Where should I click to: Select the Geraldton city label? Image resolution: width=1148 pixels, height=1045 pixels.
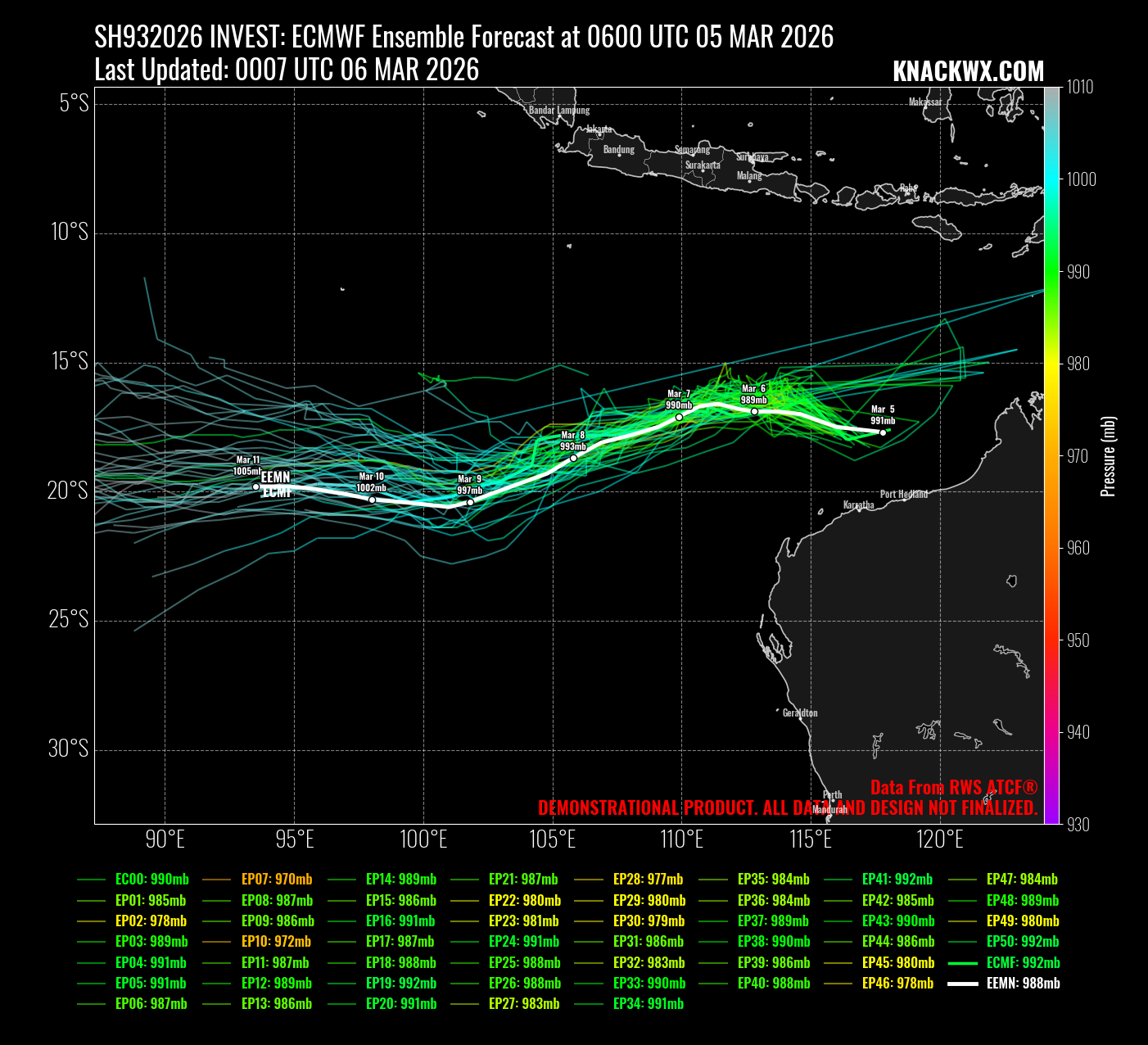click(799, 712)
